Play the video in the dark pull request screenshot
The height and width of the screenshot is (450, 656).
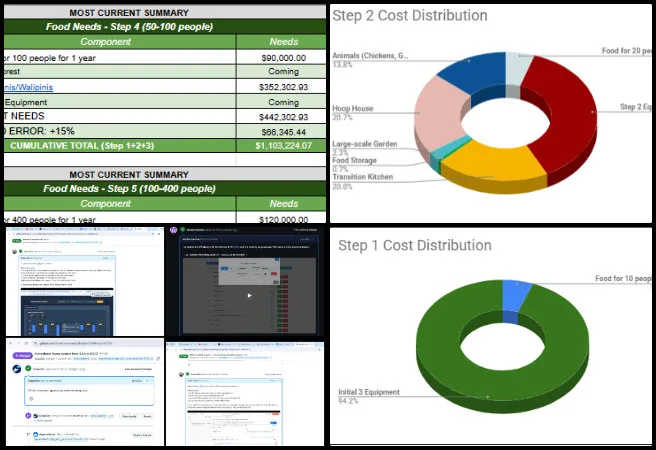tap(249, 295)
